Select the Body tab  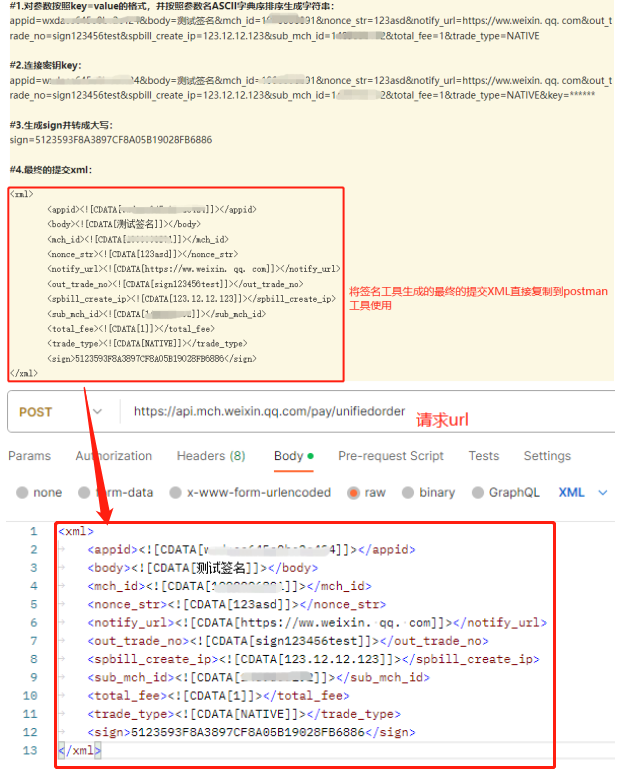294,456
